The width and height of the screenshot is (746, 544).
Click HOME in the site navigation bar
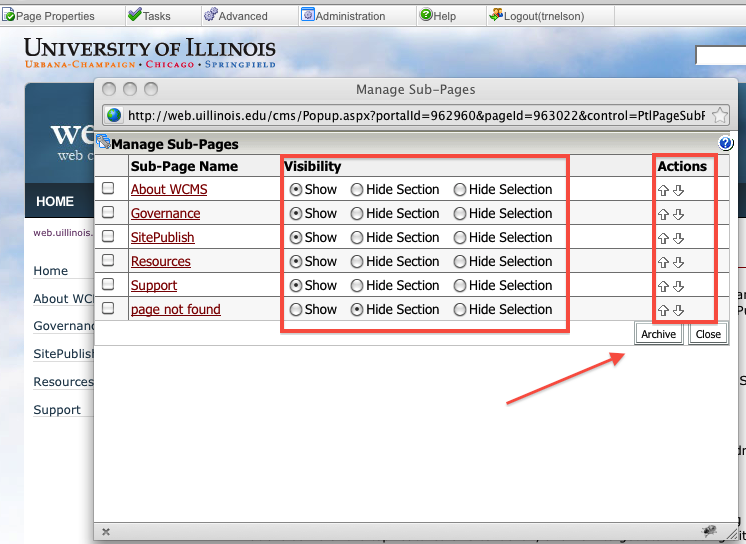click(x=55, y=201)
